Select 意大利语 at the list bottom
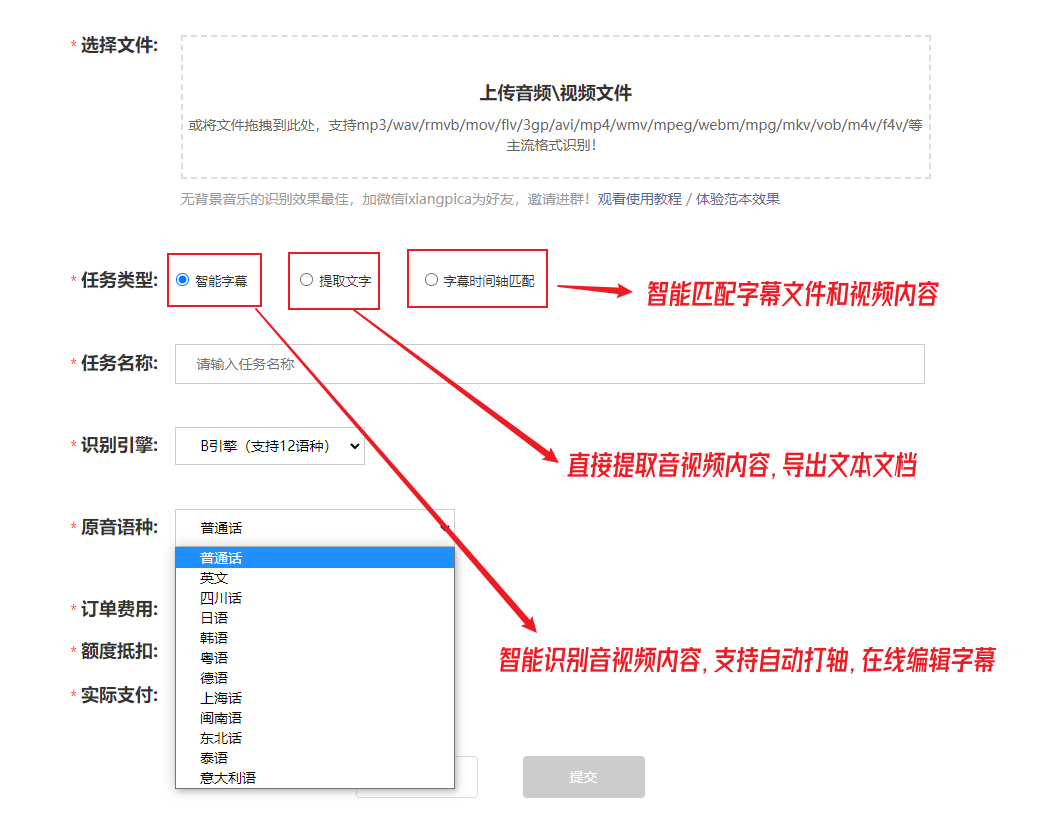Viewport: 1053px width, 827px height. [228, 777]
